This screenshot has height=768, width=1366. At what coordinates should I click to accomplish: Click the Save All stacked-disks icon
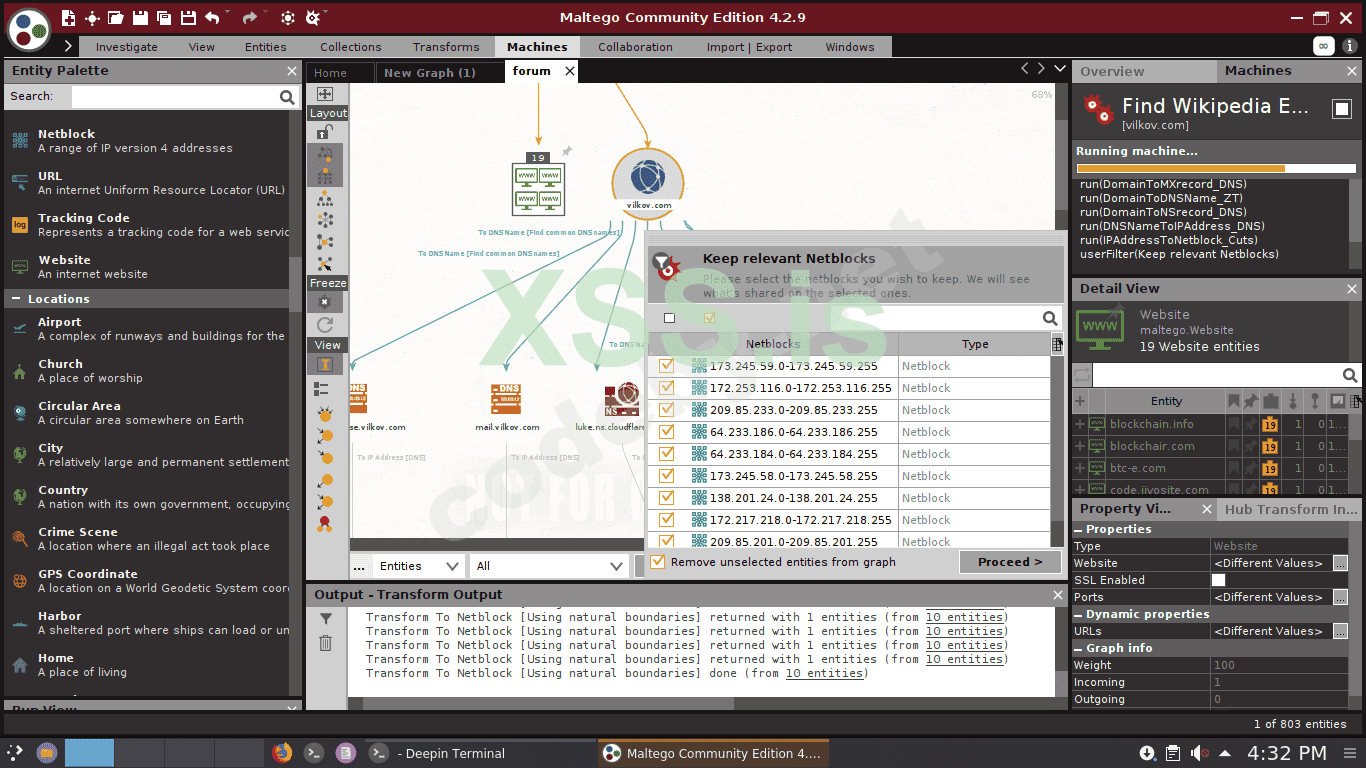pos(163,18)
